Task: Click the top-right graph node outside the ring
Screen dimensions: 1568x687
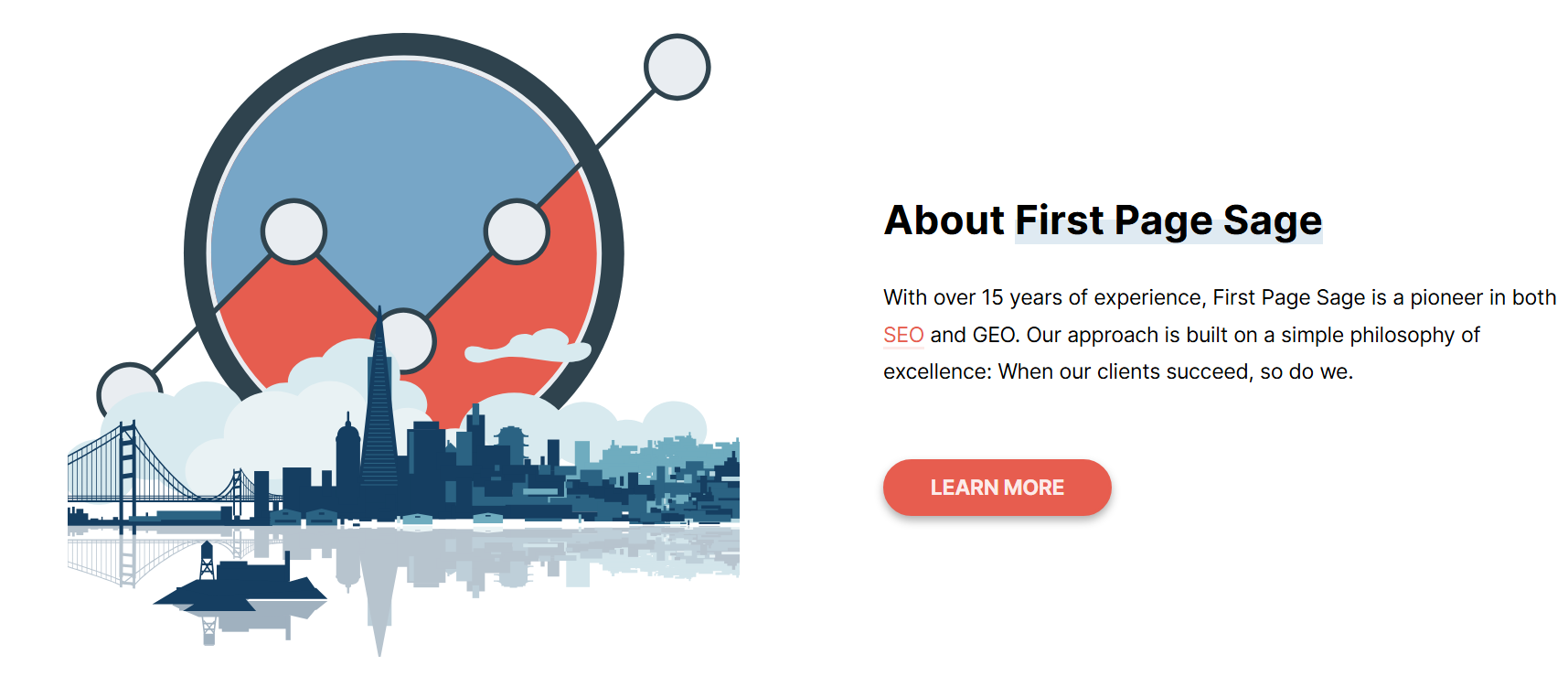Action: (677, 67)
